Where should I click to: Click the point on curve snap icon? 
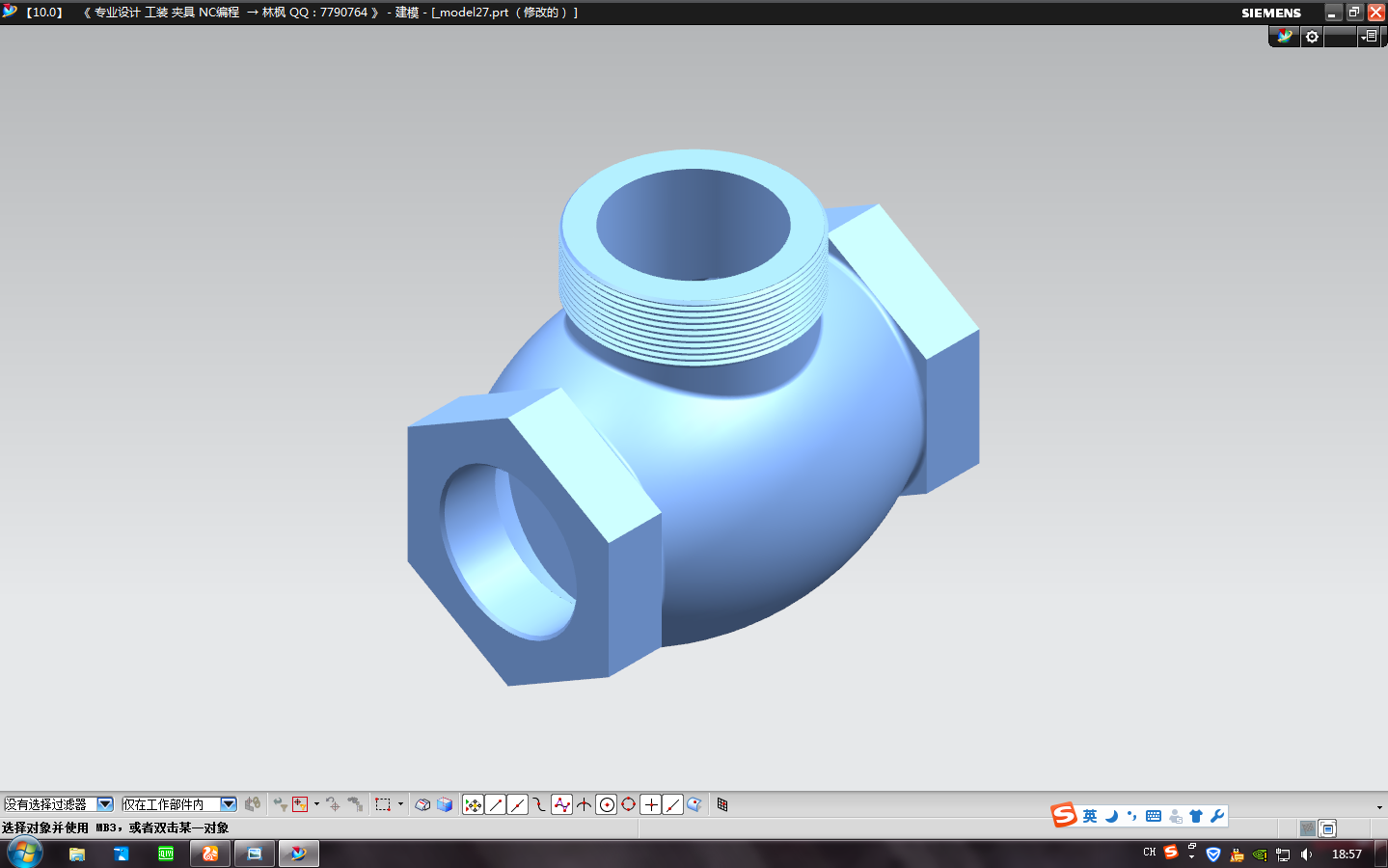pyautogui.click(x=673, y=804)
